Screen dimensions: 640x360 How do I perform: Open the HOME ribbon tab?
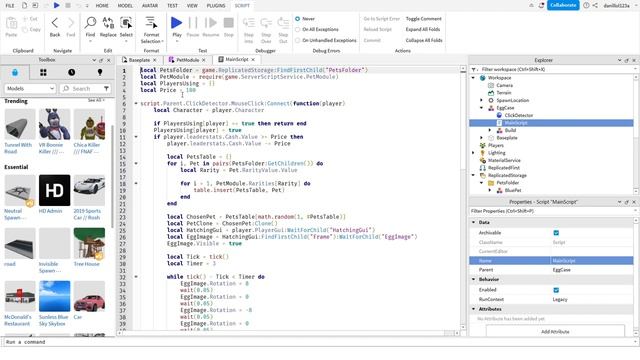(102, 6)
